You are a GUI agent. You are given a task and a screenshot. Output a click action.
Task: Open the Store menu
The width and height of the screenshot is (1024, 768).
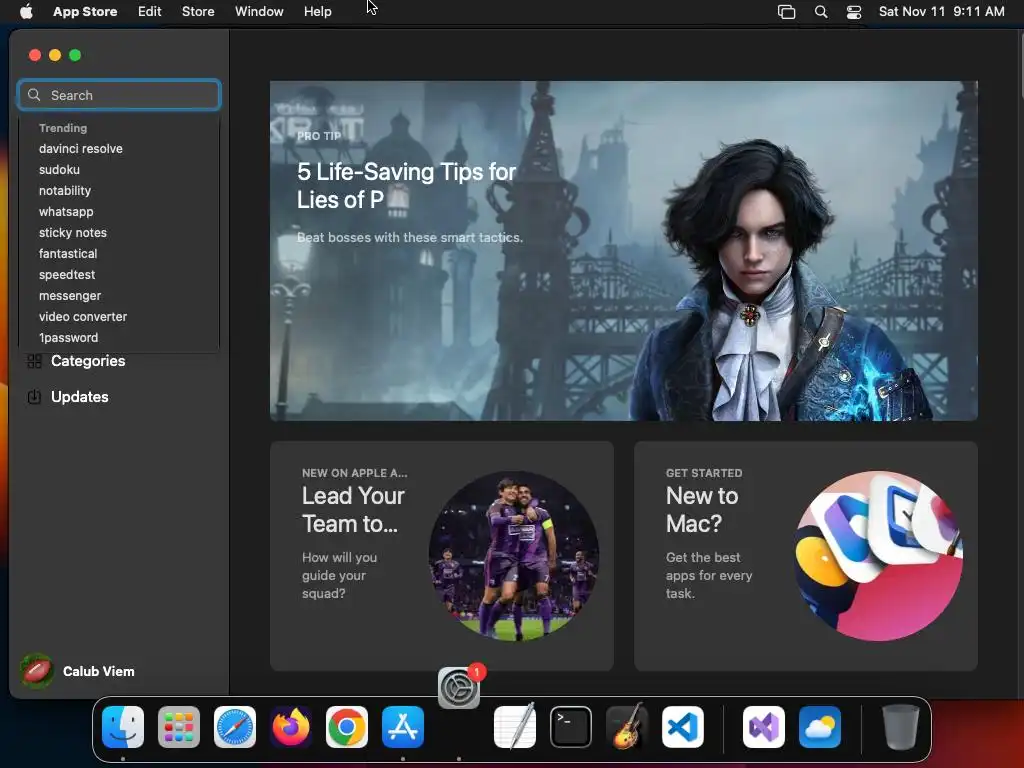click(198, 11)
